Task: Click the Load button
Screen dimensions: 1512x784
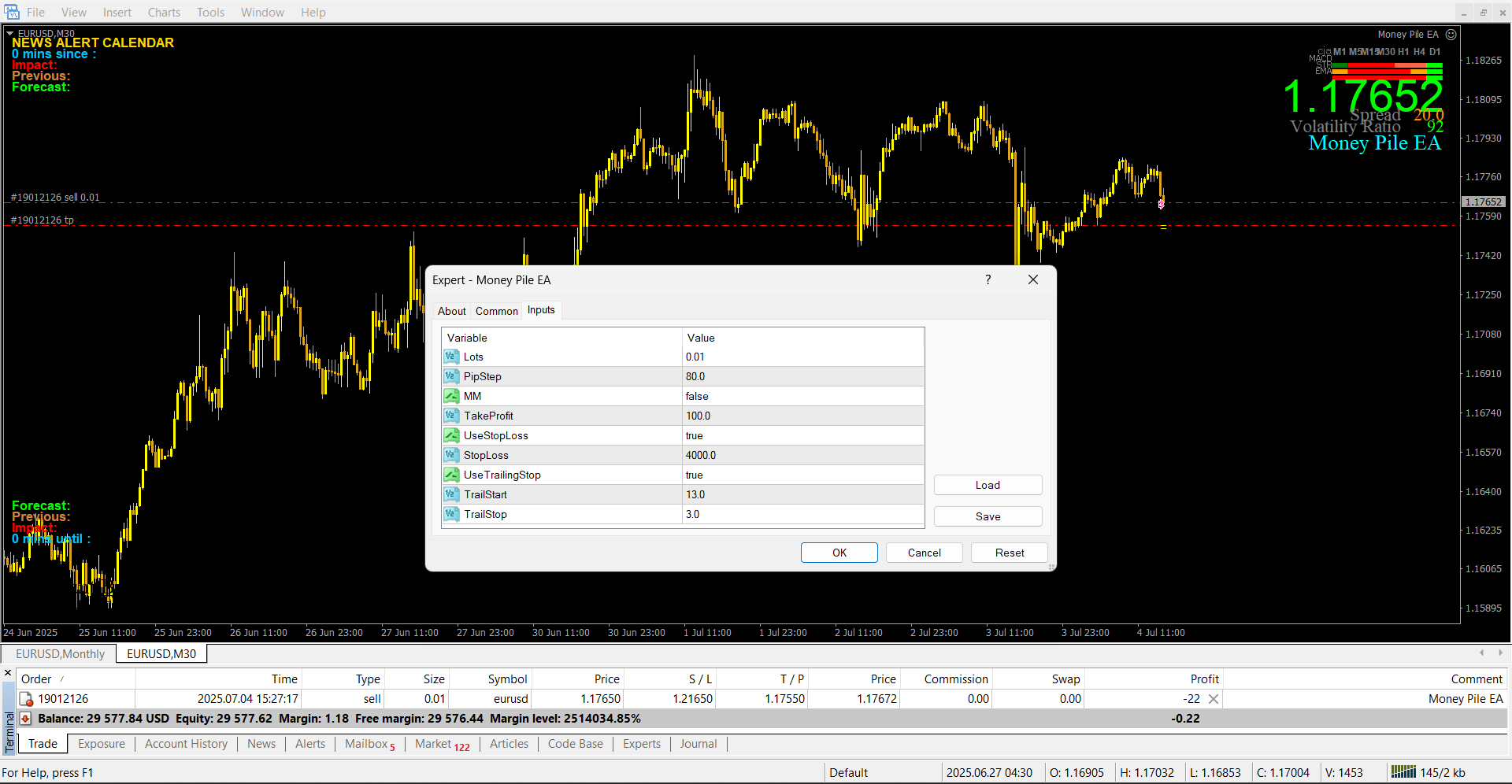Action: [988, 485]
